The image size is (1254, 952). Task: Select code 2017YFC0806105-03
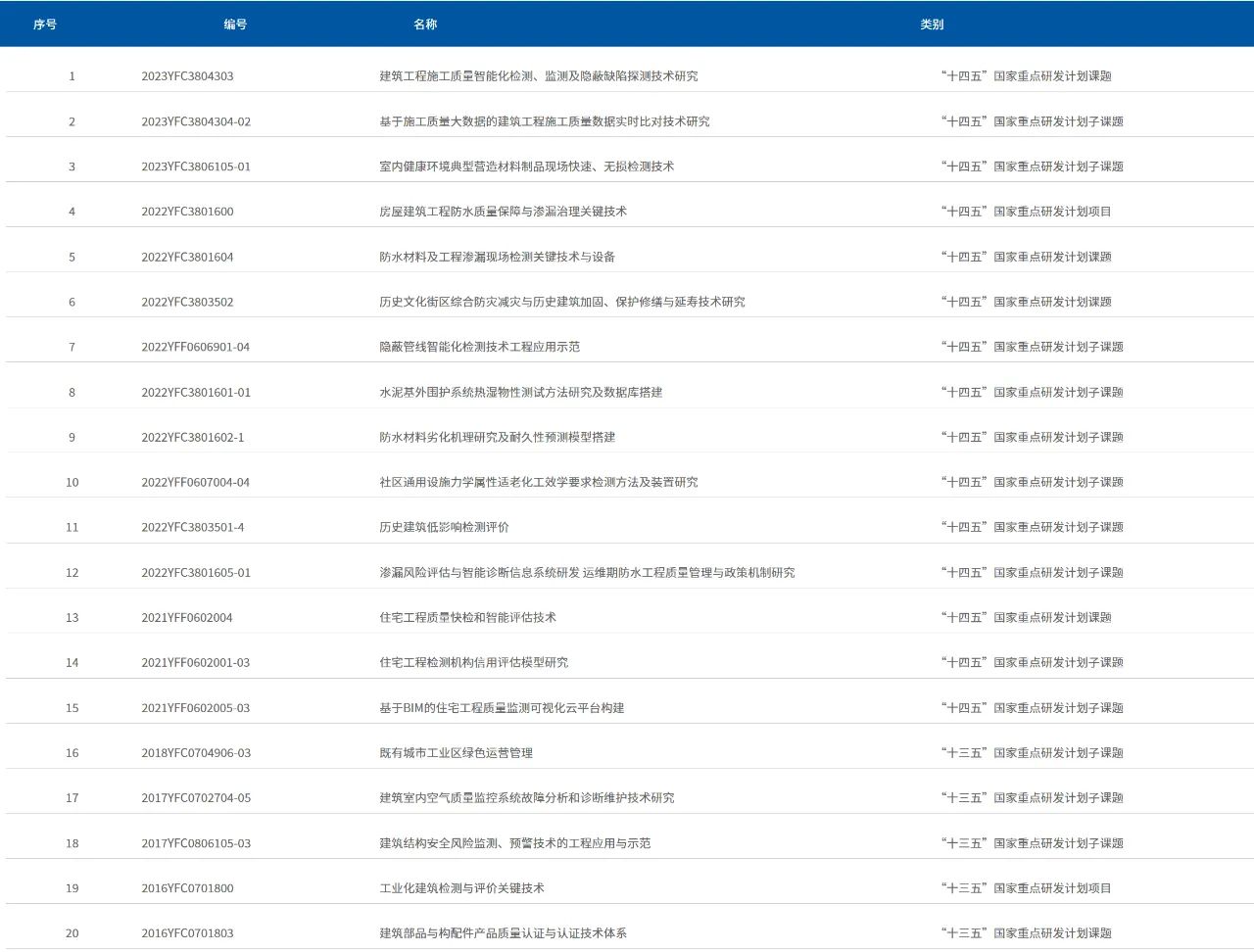click(x=196, y=843)
